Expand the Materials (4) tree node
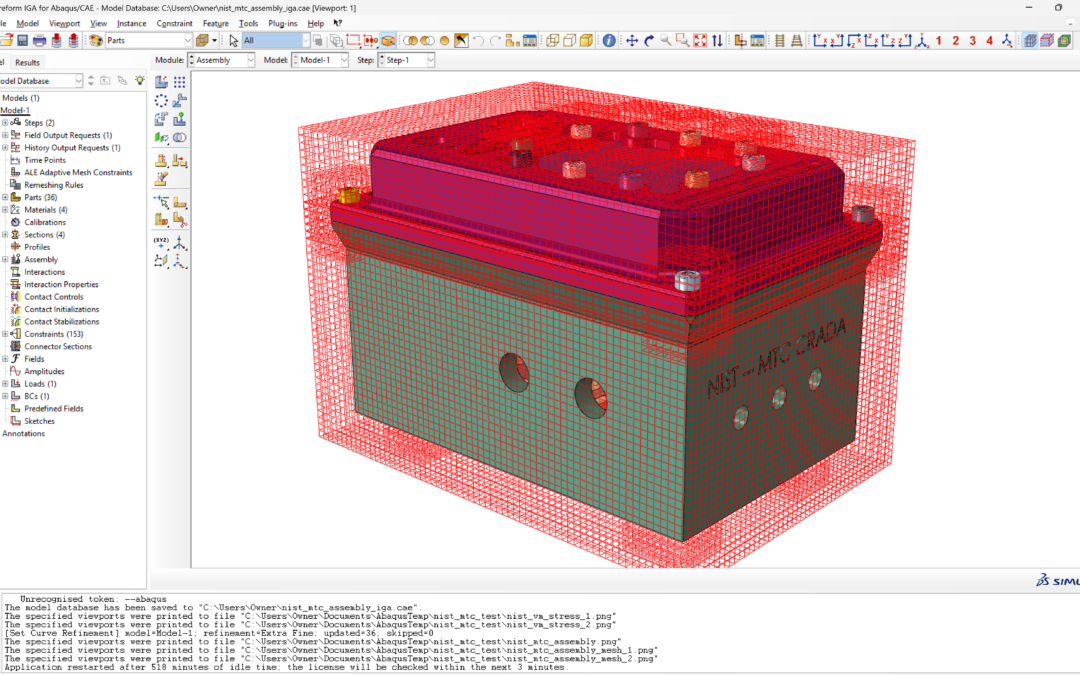Viewport: 1080px width, 675px height. point(5,209)
